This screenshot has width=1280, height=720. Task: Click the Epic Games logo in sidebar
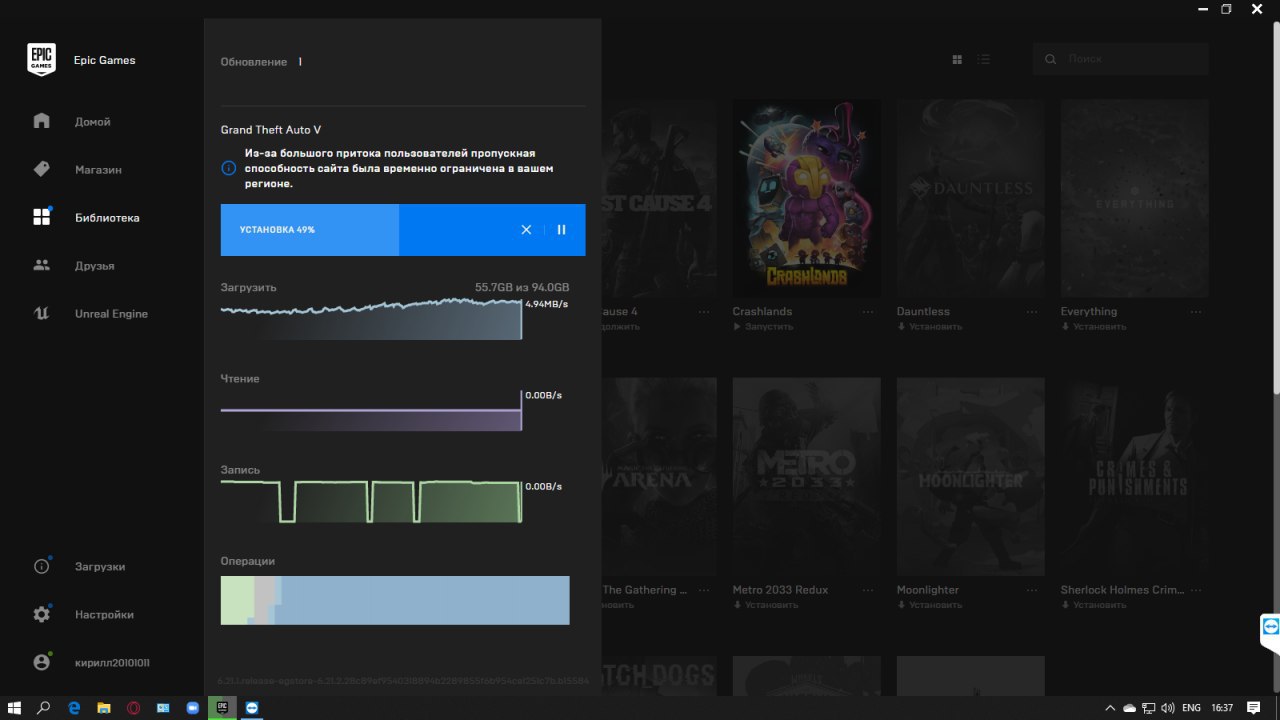(x=41, y=60)
